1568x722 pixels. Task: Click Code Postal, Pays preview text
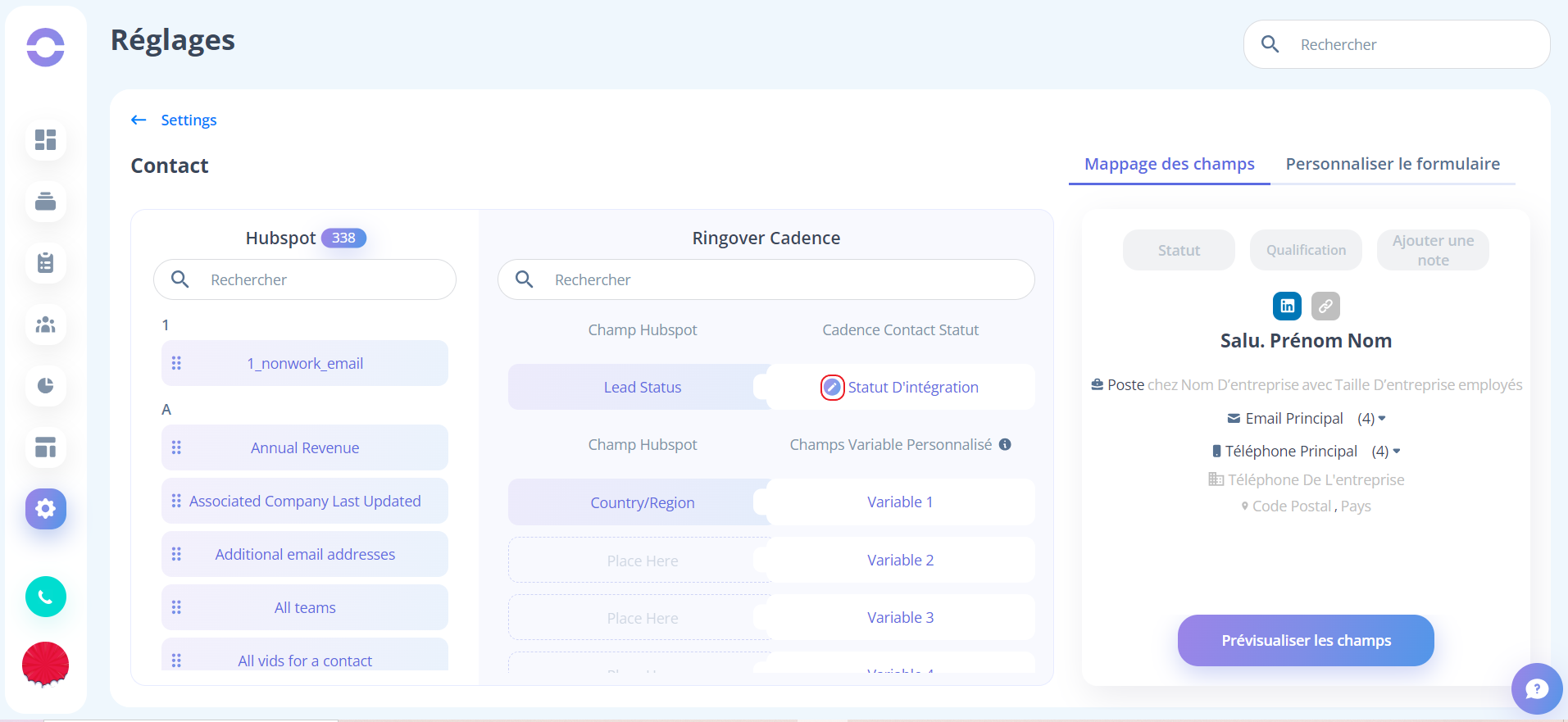click(1306, 506)
